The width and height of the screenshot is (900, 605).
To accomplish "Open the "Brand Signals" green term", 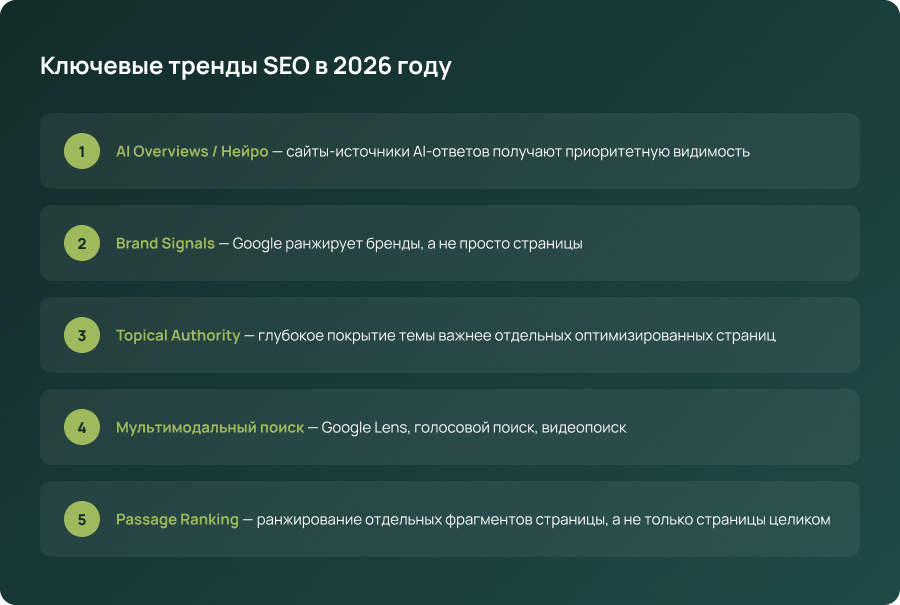I will click(165, 244).
